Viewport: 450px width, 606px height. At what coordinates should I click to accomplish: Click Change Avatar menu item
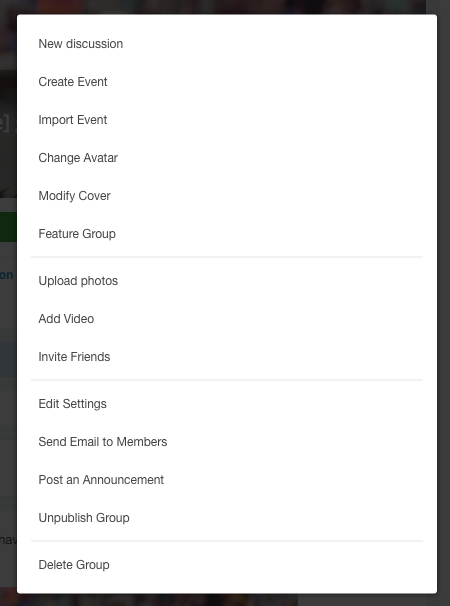pos(227,158)
